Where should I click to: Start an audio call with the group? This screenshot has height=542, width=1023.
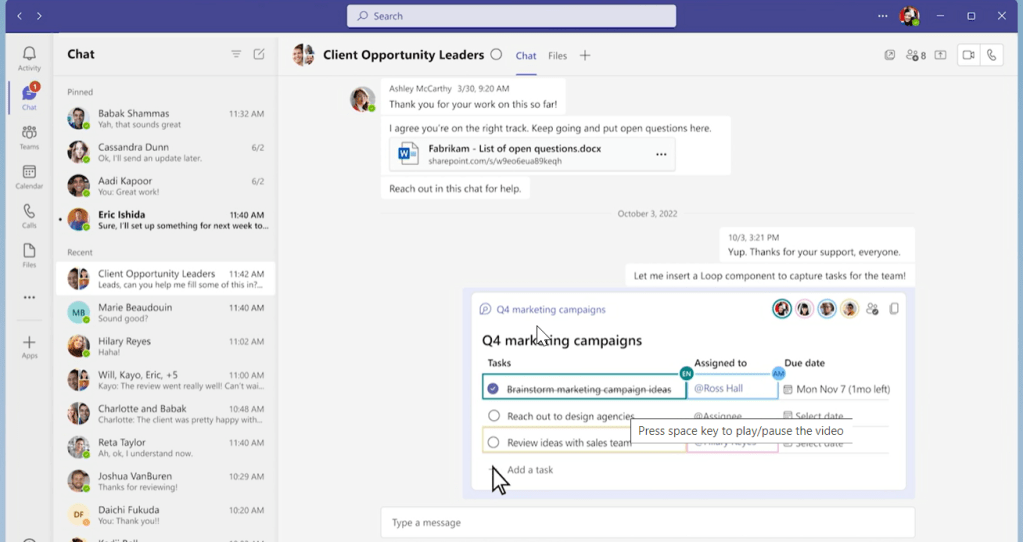pos(991,56)
